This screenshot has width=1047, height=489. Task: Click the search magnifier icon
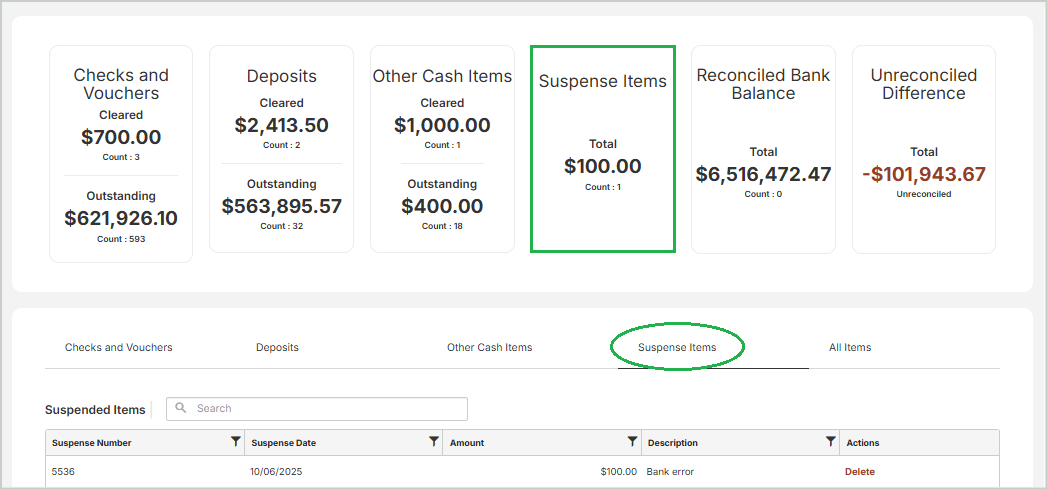[x=181, y=409]
